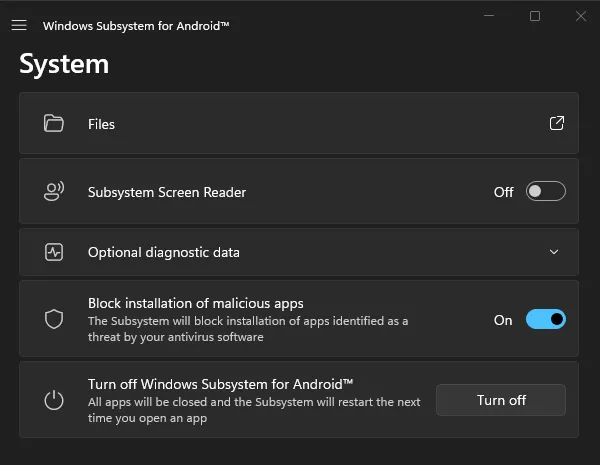Click the antivirus threat description text

[x=248, y=329]
